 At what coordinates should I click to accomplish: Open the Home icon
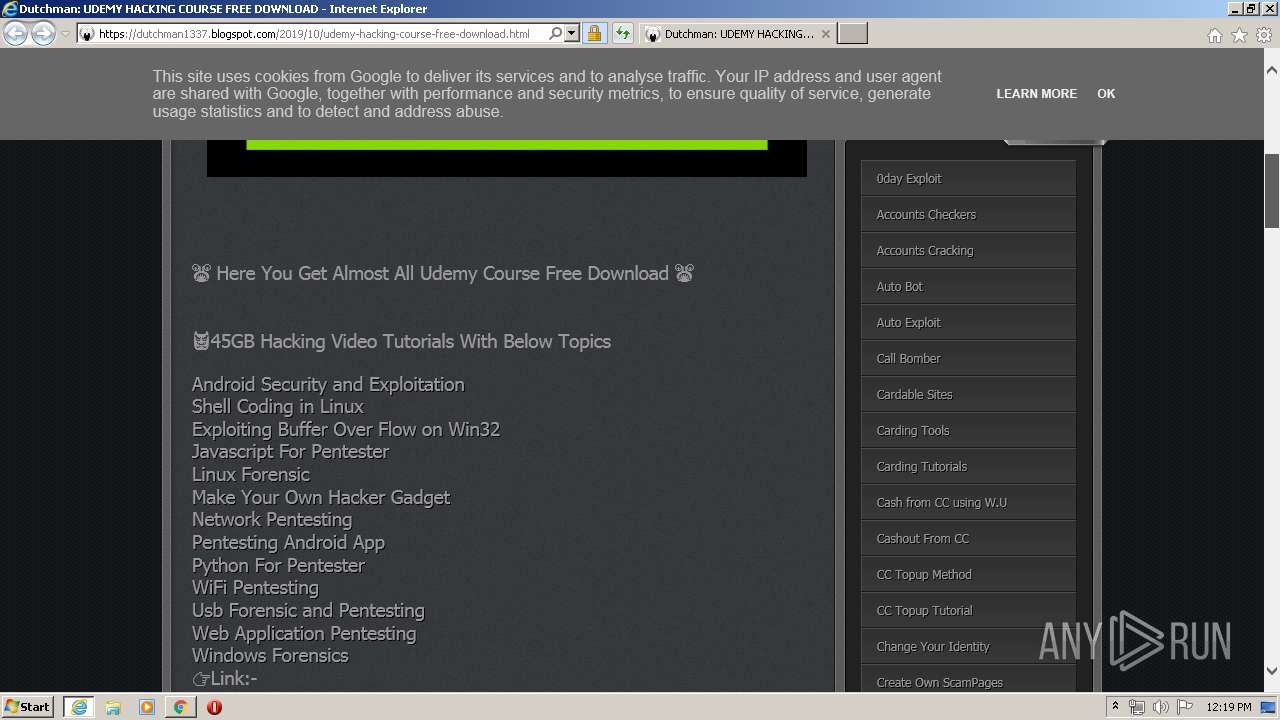[x=1214, y=35]
